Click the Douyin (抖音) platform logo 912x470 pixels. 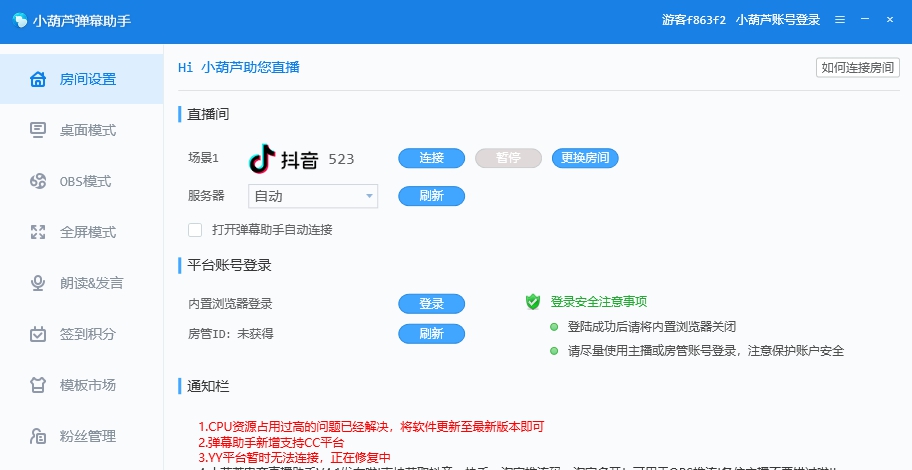click(284, 159)
